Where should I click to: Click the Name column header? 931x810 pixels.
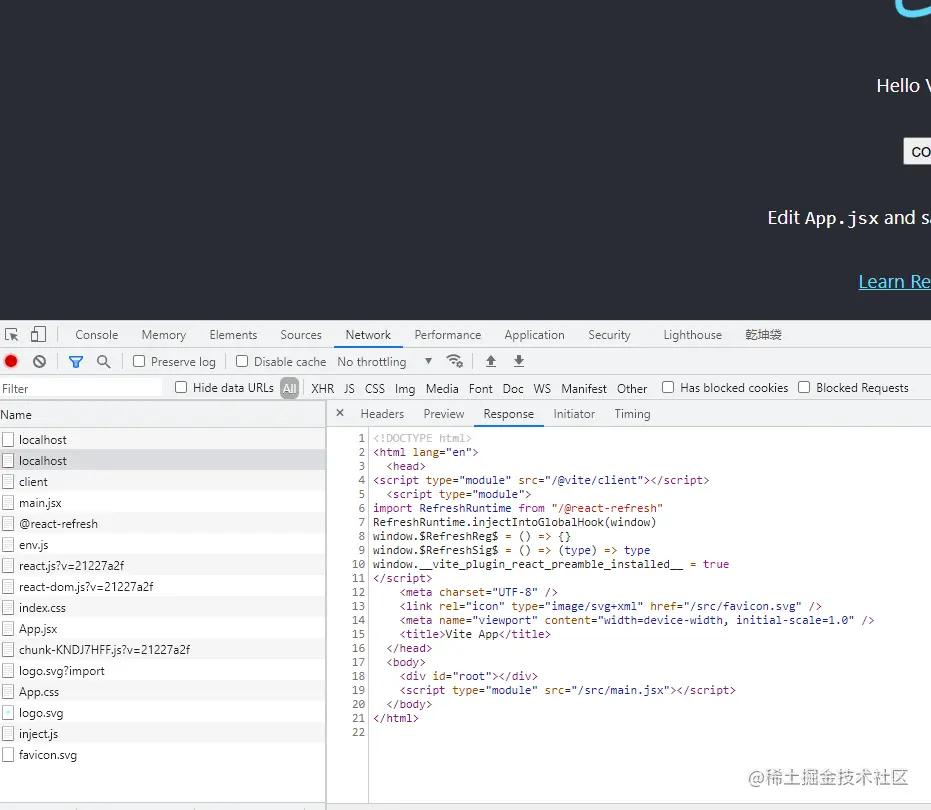point(163,415)
